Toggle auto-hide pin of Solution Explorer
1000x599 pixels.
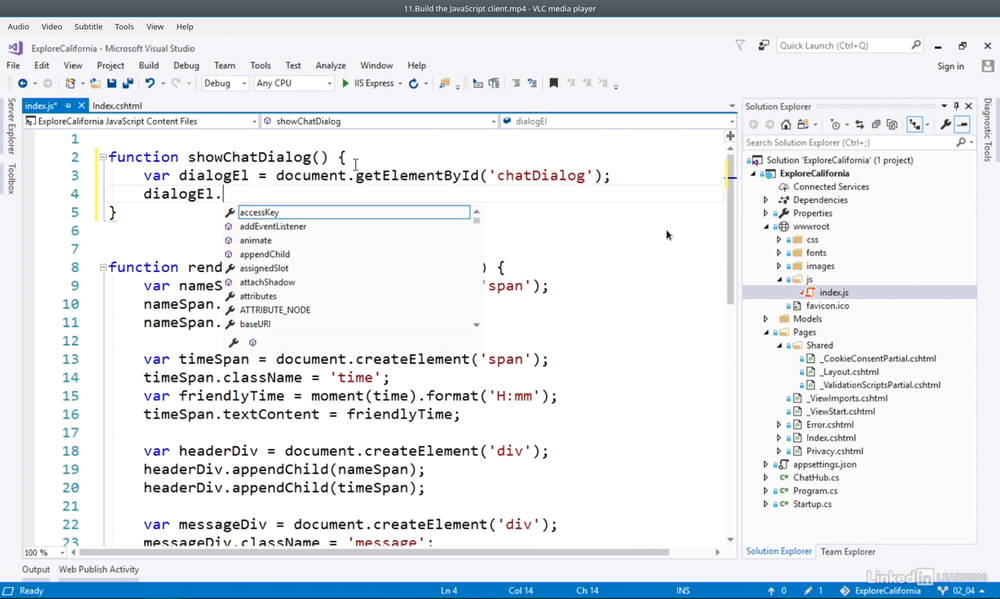point(956,106)
